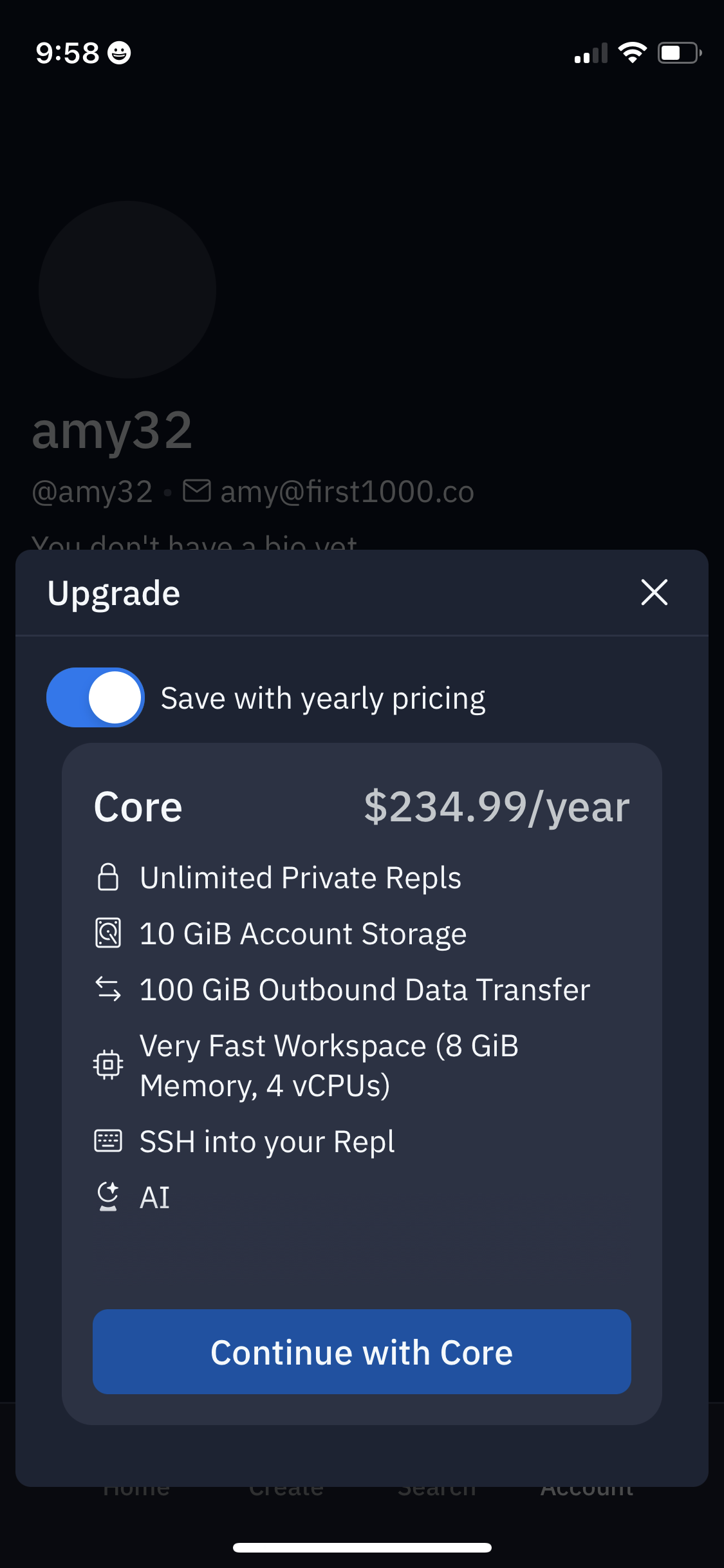Go to the Search tab
724x1568 pixels.
point(437,1489)
